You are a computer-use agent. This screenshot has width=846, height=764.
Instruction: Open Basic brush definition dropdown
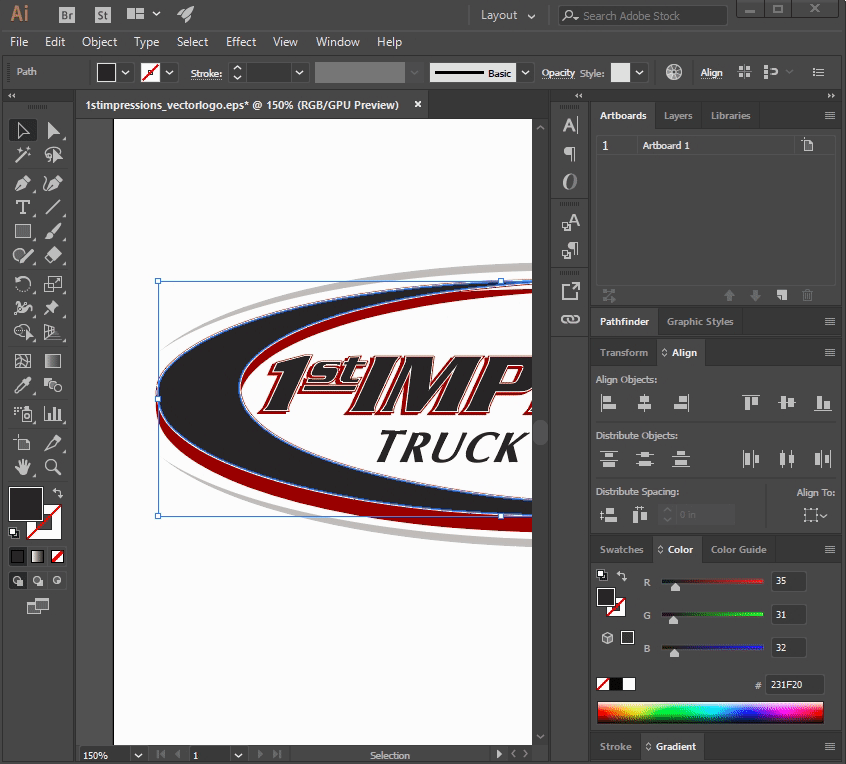[526, 72]
